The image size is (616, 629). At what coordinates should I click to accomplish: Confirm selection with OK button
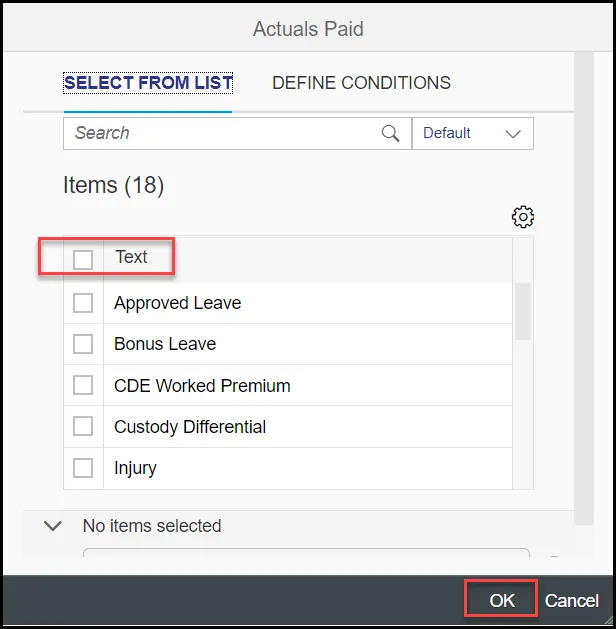[x=502, y=600]
